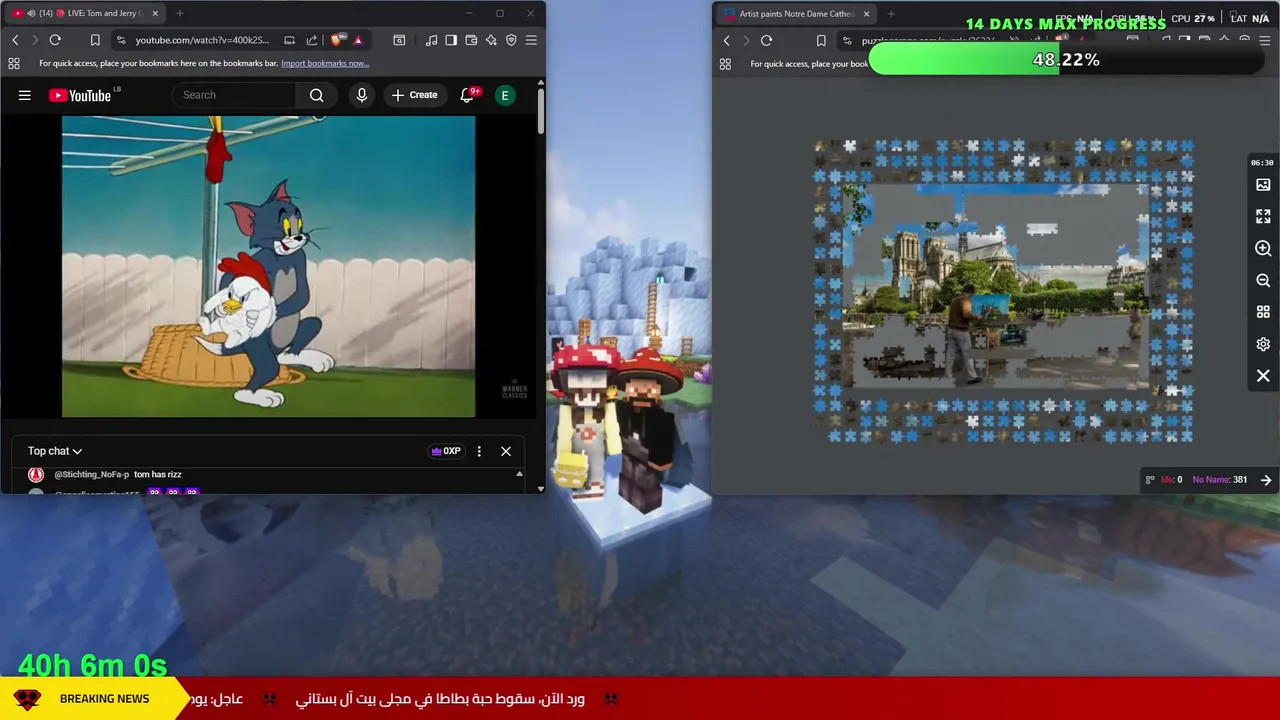This screenshot has width=1280, height=720.
Task: Open a new tab in puzzle window
Action: 891,14
